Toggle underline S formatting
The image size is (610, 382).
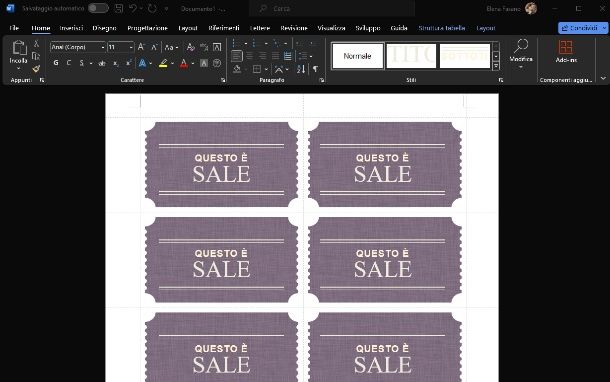(x=82, y=63)
